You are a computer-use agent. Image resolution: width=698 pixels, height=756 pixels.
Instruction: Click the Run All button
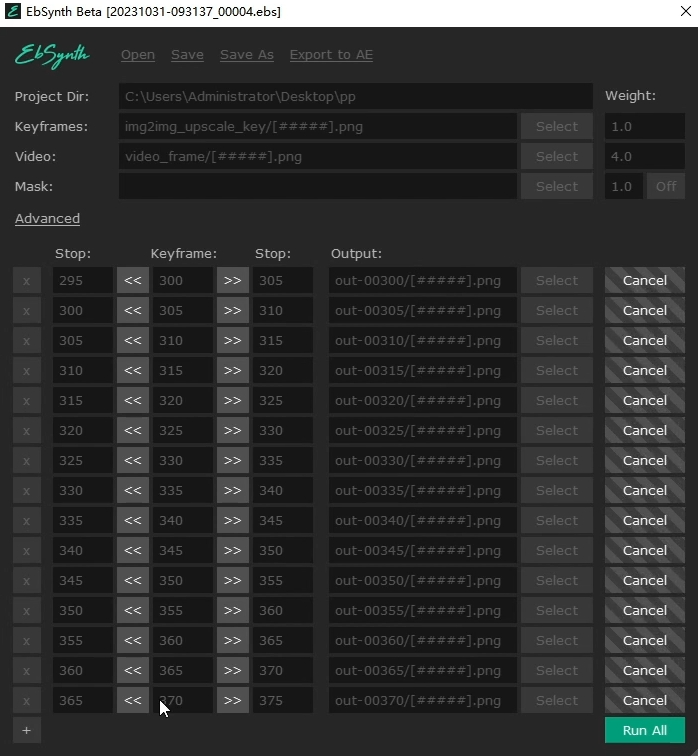(645, 730)
